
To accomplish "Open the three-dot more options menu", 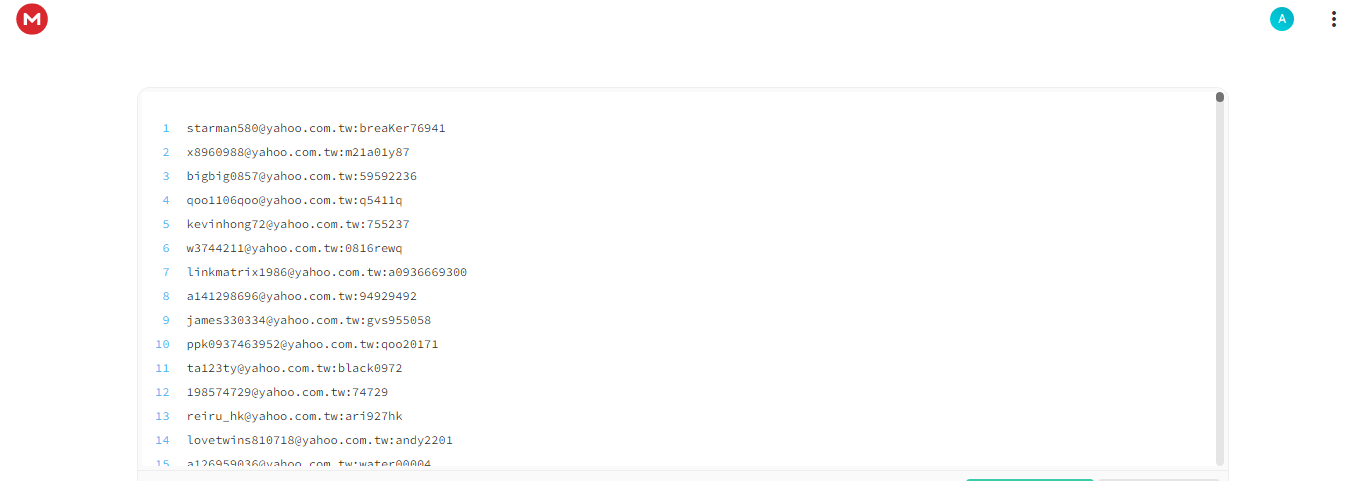I will [1333, 19].
